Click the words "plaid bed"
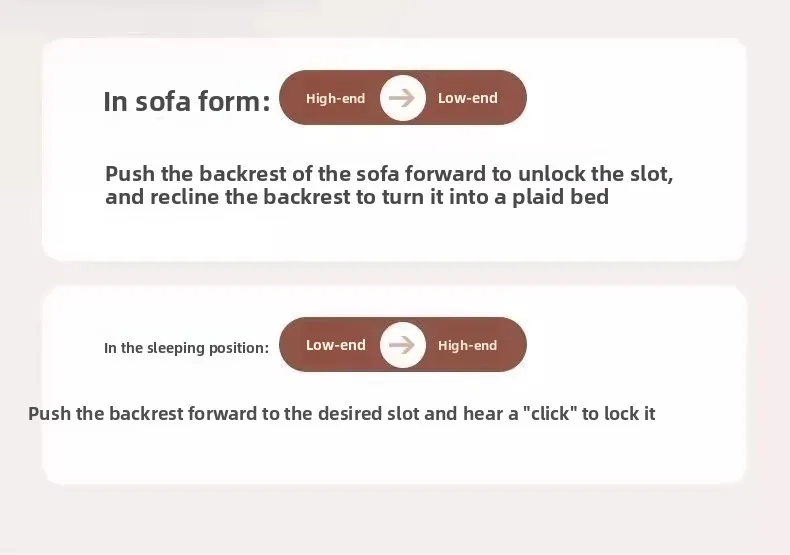The width and height of the screenshot is (790, 555). (561, 197)
